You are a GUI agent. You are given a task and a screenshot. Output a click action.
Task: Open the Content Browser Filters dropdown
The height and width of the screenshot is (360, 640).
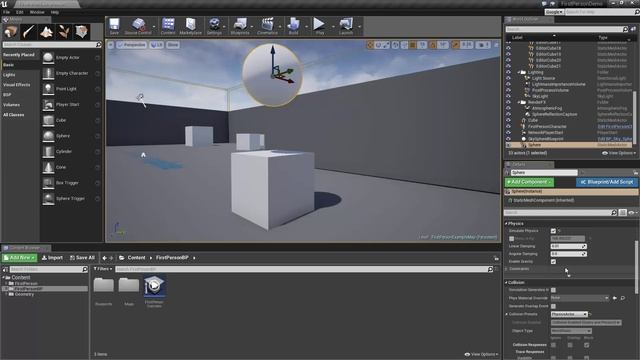click(x=103, y=269)
